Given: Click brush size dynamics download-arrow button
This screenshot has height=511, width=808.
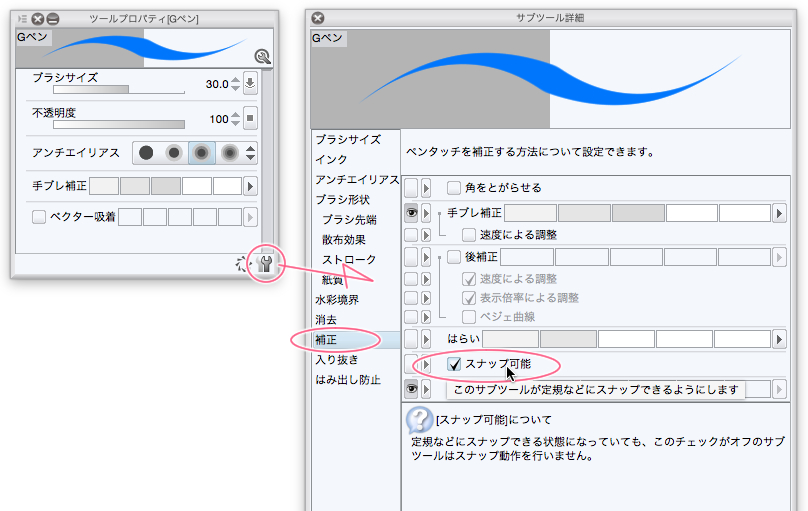Looking at the screenshot, I should (x=250, y=83).
